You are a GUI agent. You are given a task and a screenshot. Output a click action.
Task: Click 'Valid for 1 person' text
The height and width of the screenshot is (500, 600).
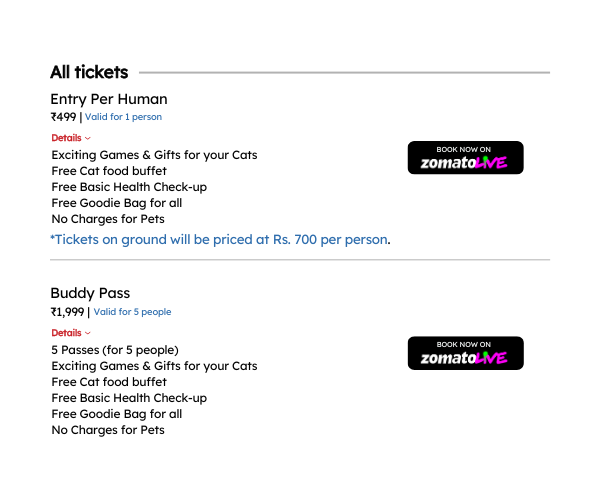point(123,117)
